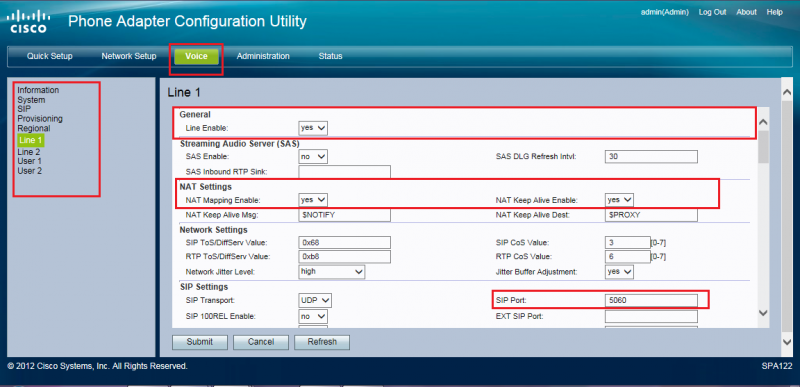Open the Network Jitter Level dropdown
Viewport: 800px width, 387px height.
coord(332,272)
